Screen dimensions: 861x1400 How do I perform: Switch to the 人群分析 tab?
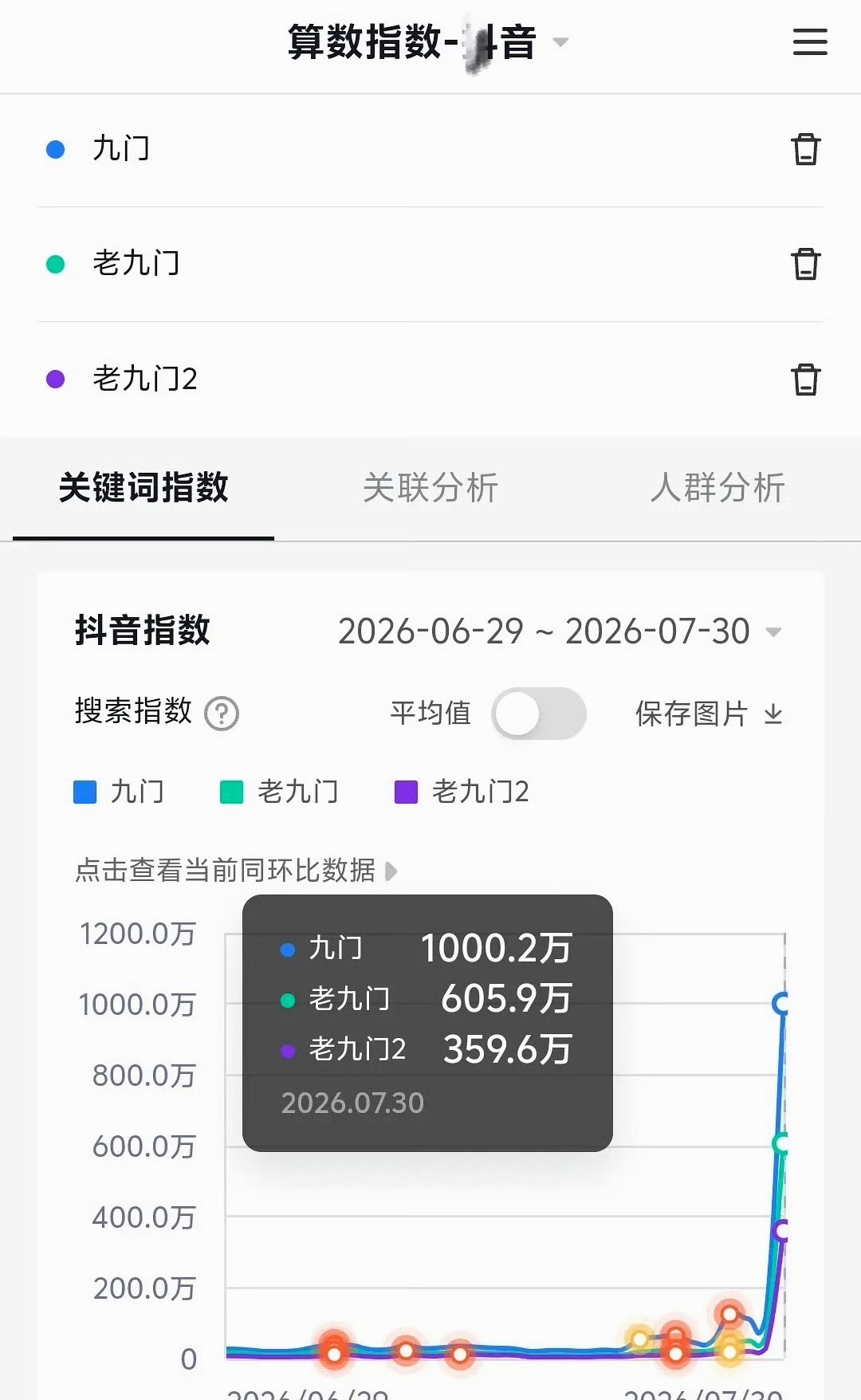(x=717, y=487)
